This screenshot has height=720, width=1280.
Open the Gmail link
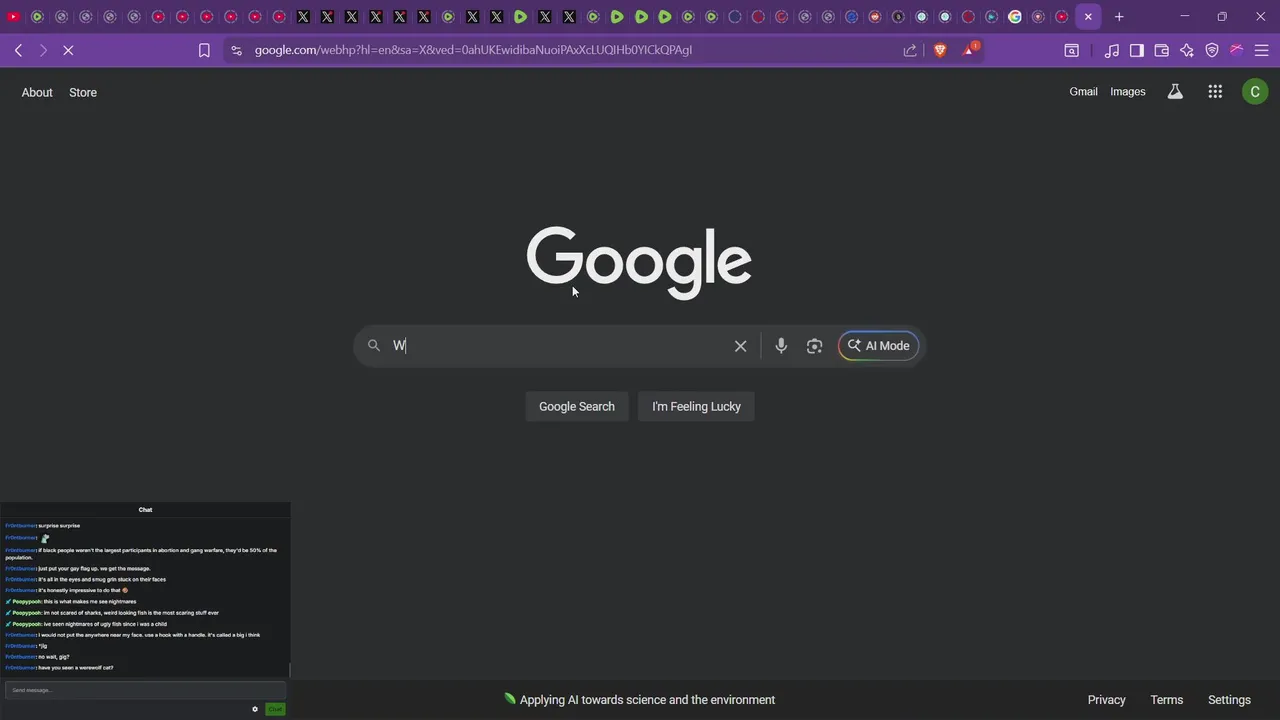pos(1083,92)
